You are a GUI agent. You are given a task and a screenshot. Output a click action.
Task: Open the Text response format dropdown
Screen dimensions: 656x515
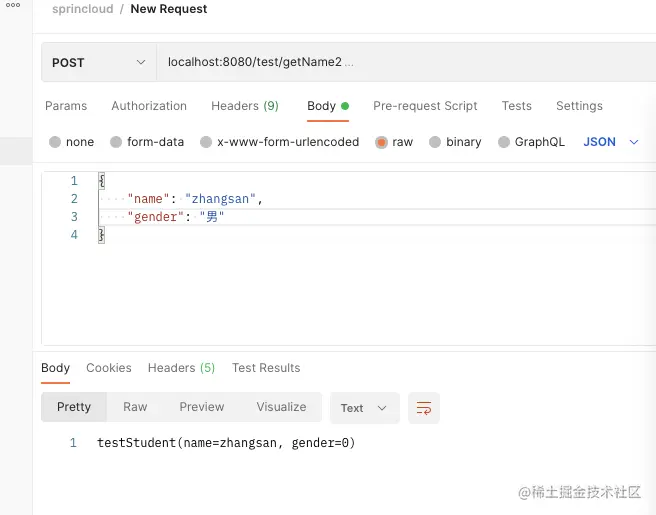click(364, 408)
